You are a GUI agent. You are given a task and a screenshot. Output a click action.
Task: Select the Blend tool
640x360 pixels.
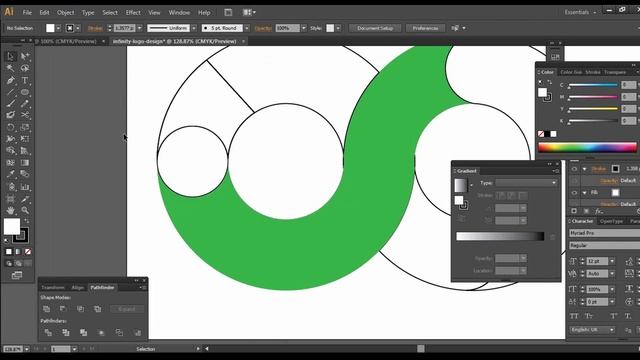coord(25,174)
